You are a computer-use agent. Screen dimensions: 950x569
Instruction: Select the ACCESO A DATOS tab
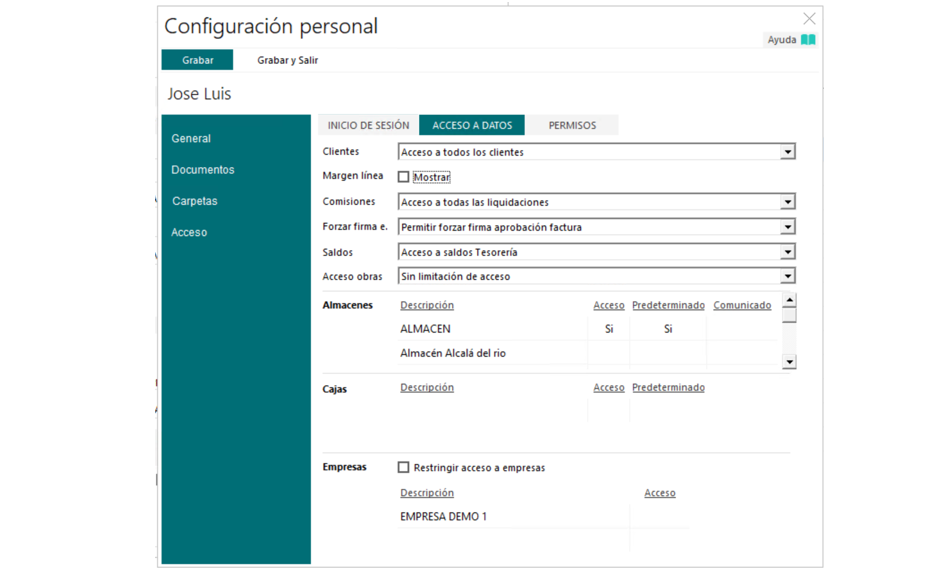pyautogui.click(x=472, y=125)
